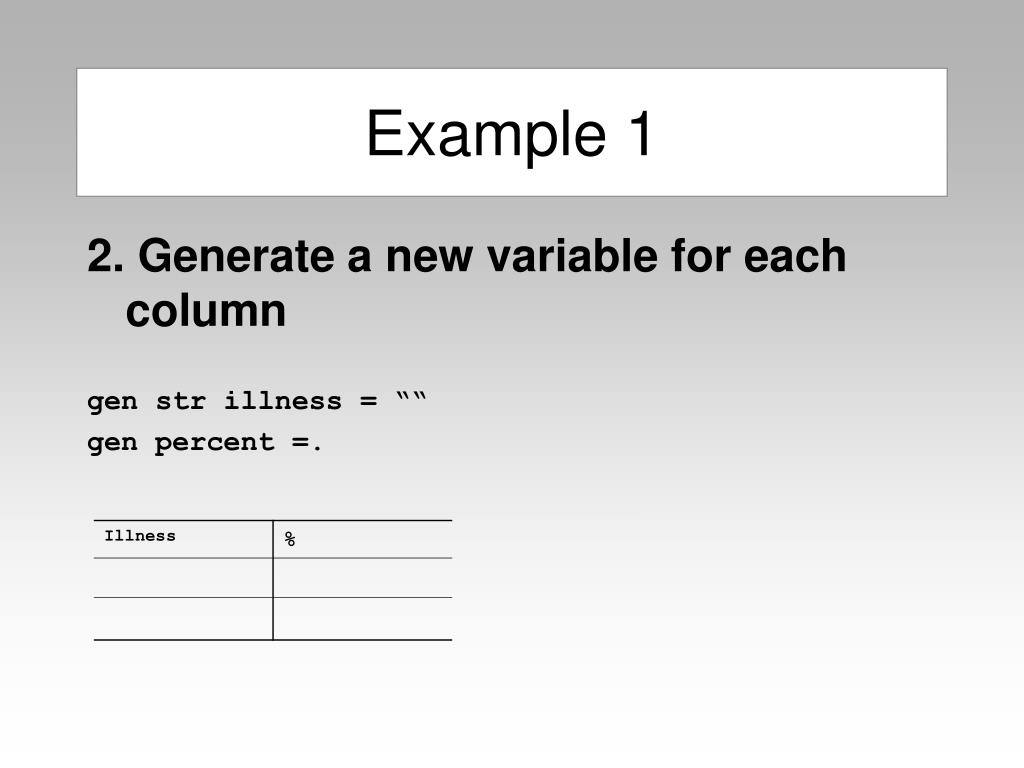Image resolution: width=1024 pixels, height=768 pixels.
Task: Click the 'gen percent =.' code line
Action: click(204, 443)
